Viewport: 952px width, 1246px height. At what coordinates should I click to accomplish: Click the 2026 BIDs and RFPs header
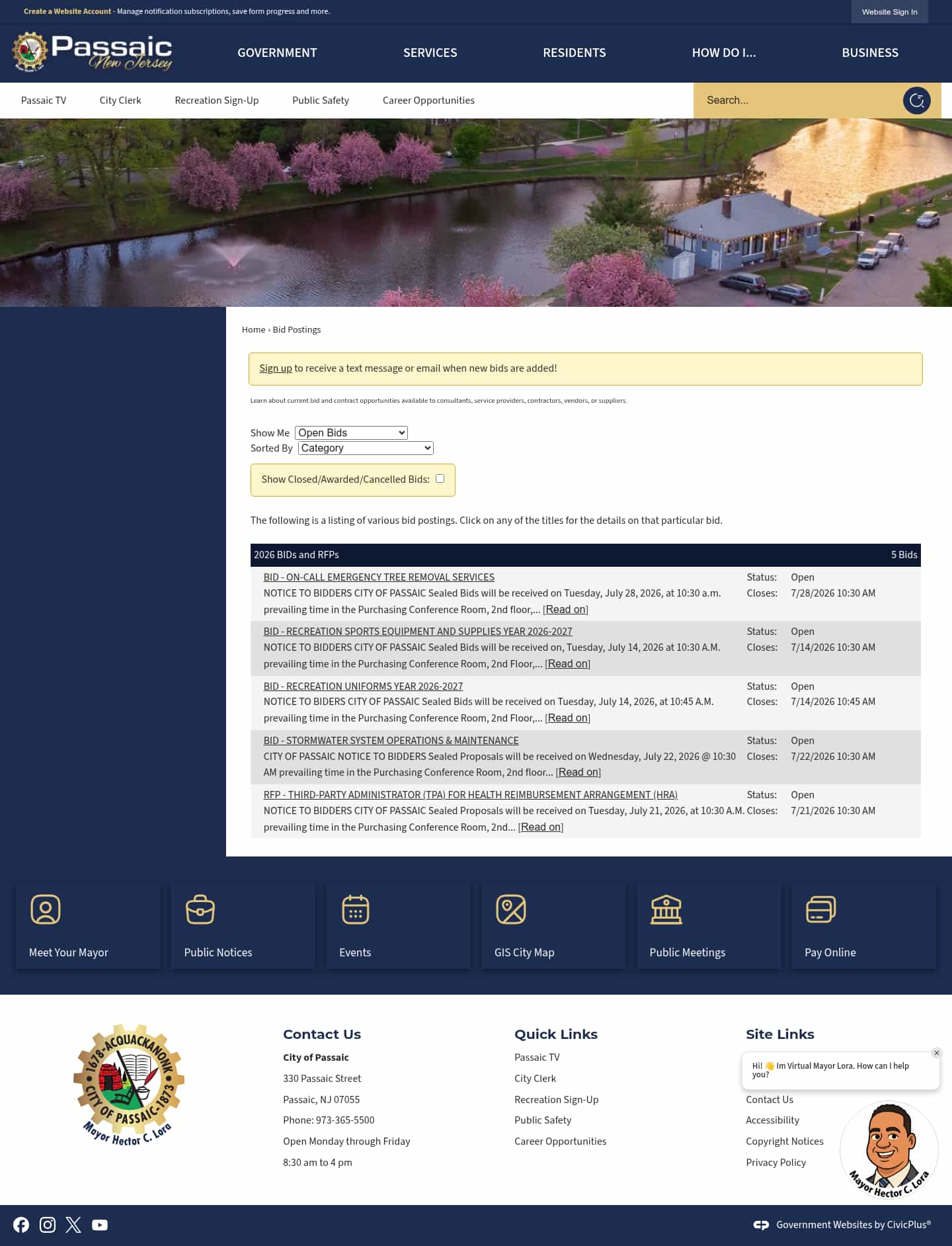[x=296, y=555]
